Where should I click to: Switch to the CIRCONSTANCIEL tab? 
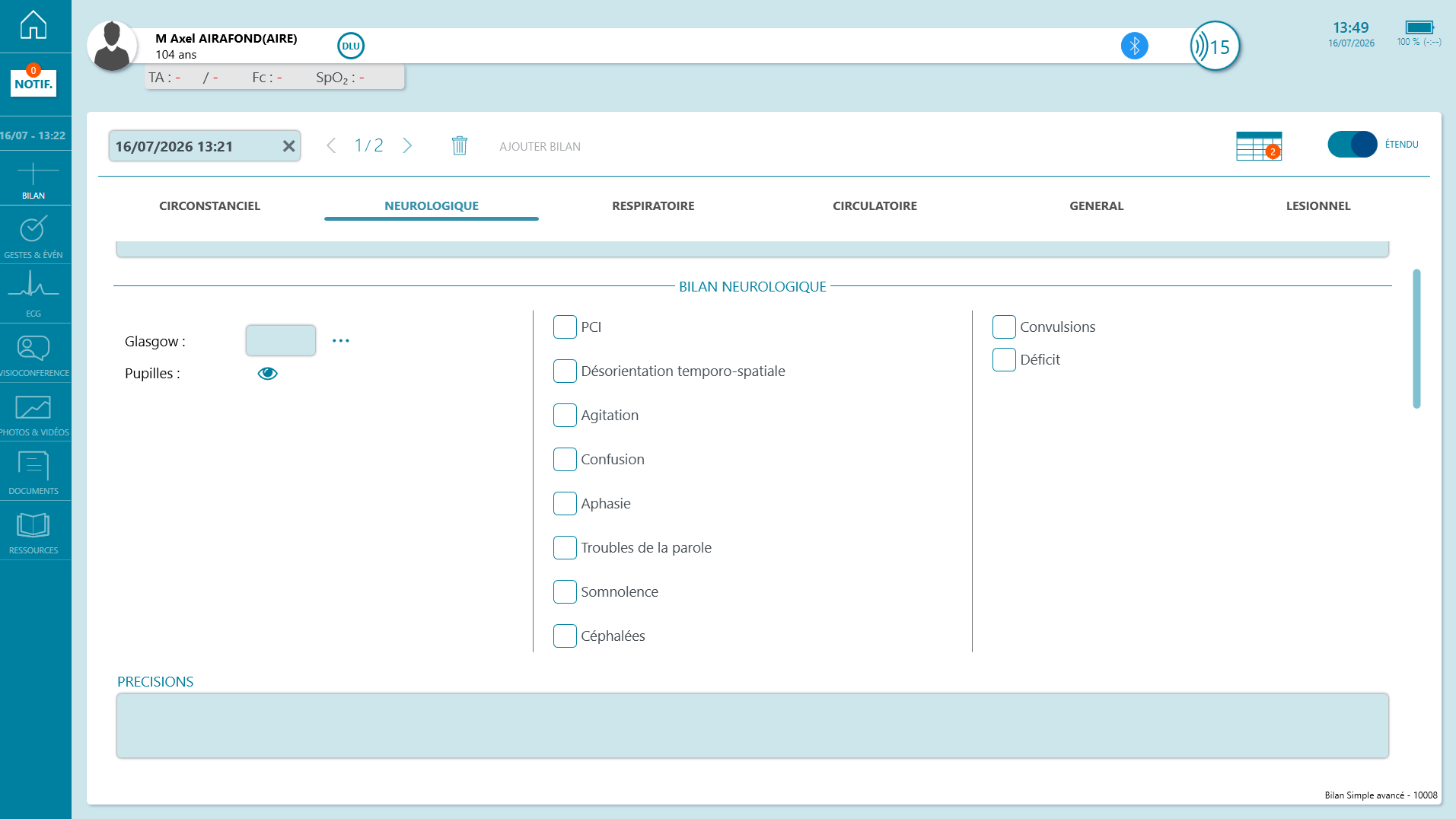209,206
